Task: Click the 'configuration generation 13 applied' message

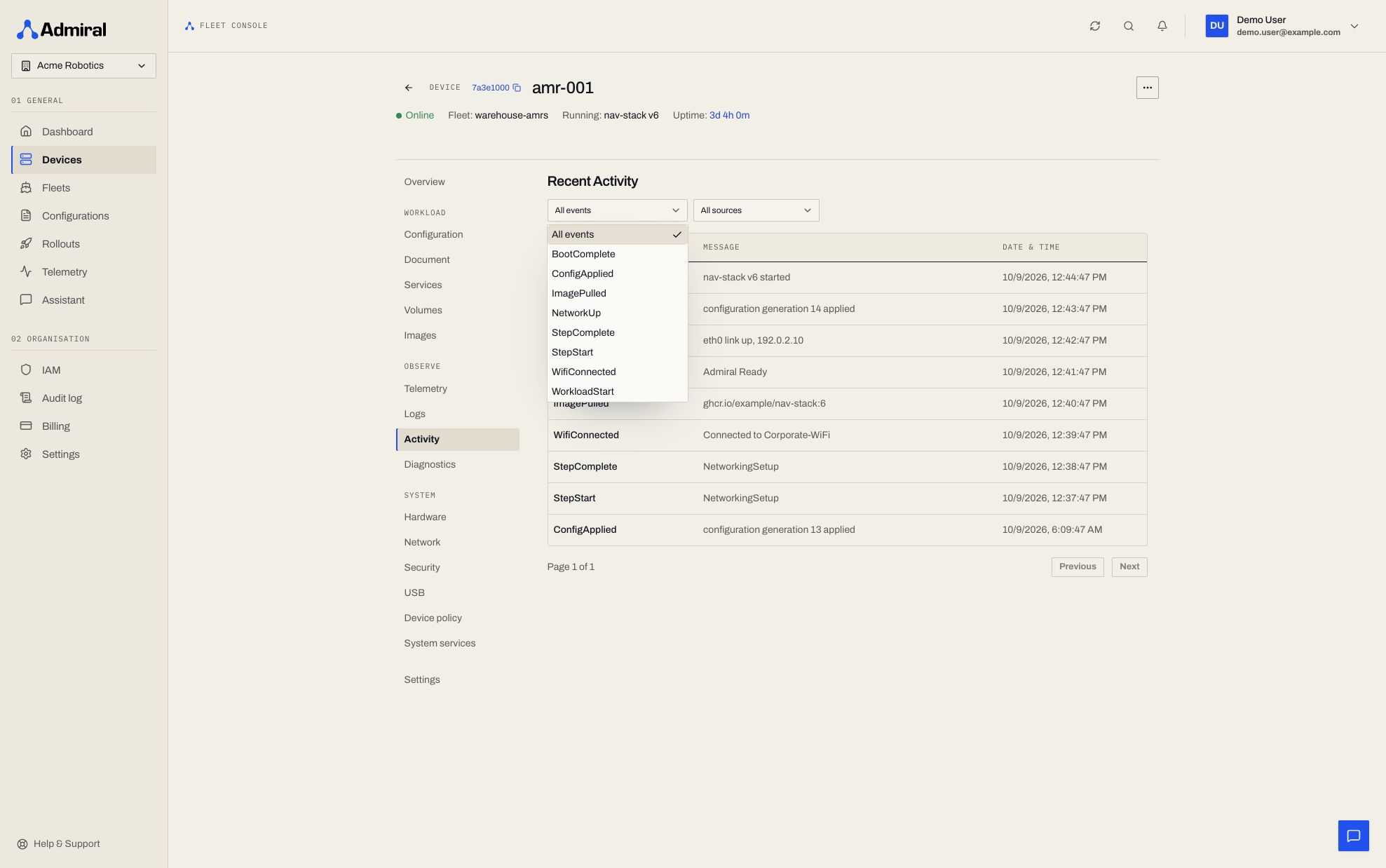Action: coord(779,530)
